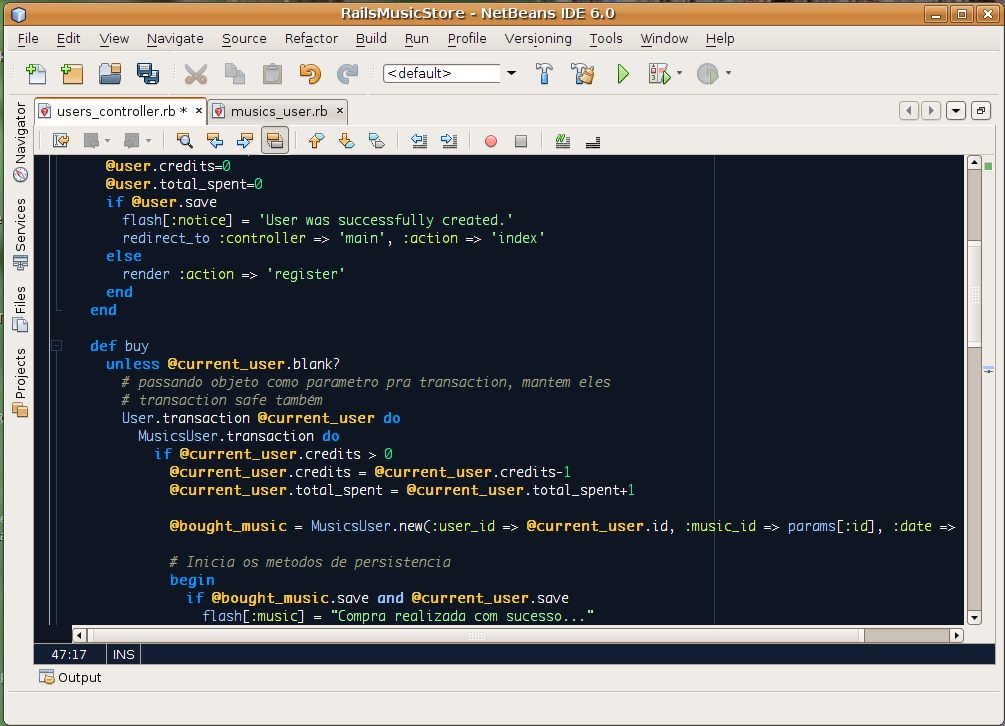
Task: Click the Redo arrow icon
Action: [347, 74]
